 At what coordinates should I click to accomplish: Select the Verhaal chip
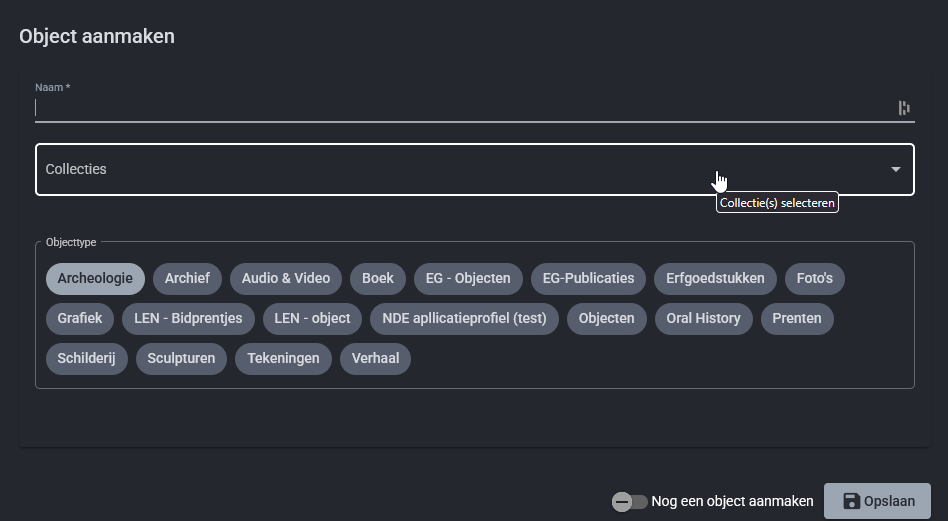(x=375, y=358)
